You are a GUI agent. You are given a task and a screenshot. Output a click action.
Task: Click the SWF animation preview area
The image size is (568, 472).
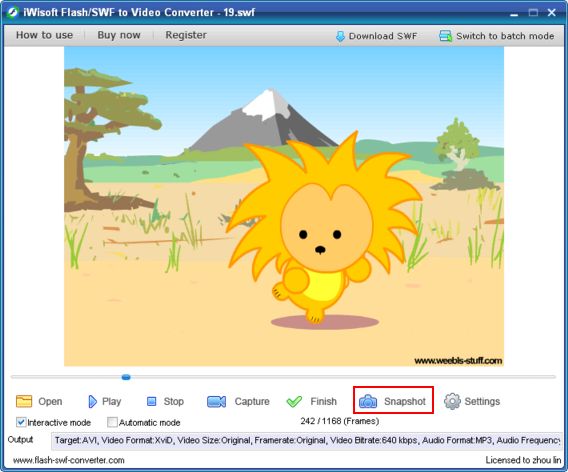pyautogui.click(x=284, y=206)
